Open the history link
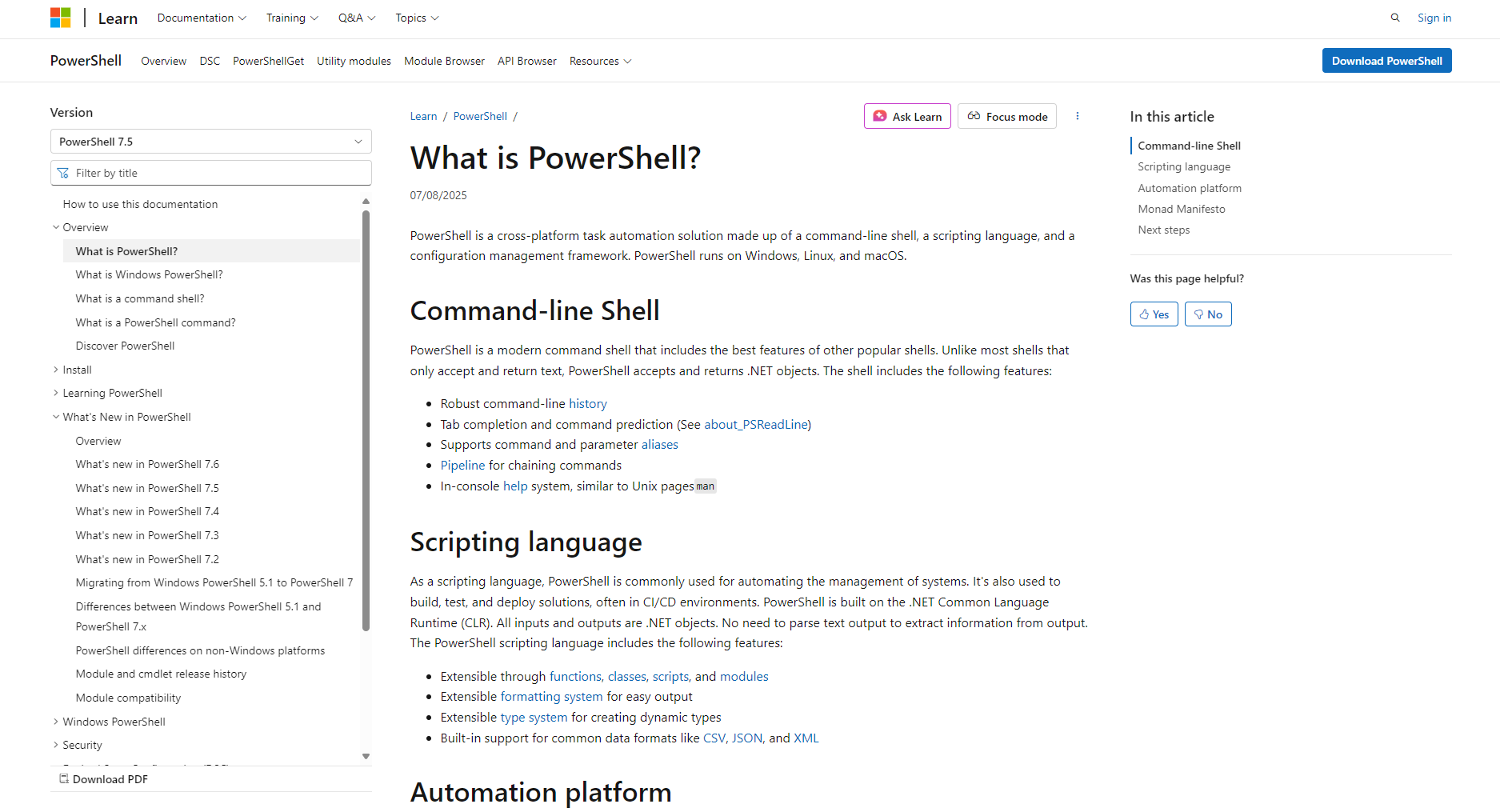The height and width of the screenshot is (812, 1500). tap(588, 403)
